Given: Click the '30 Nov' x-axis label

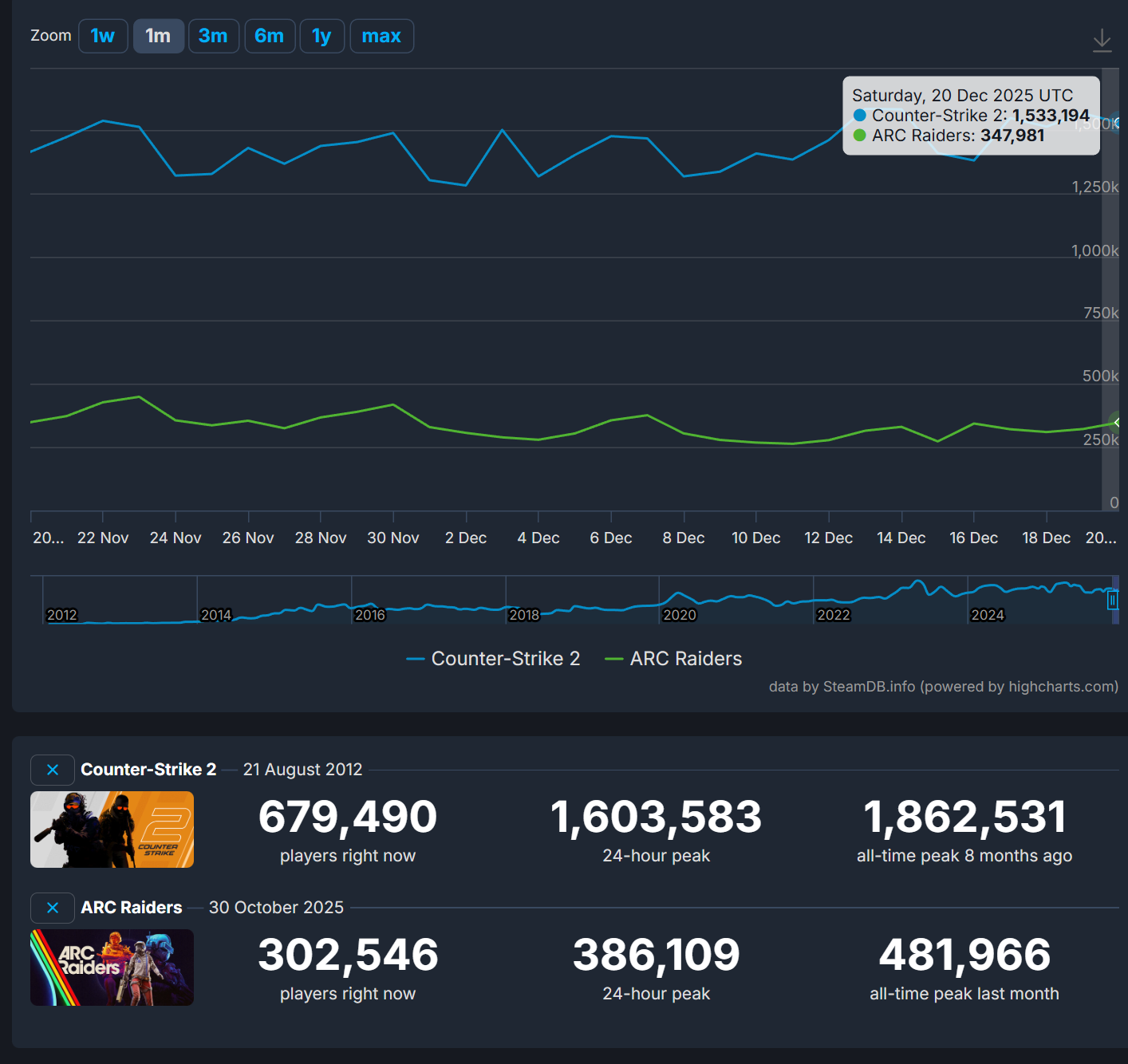Looking at the screenshot, I should tap(393, 538).
